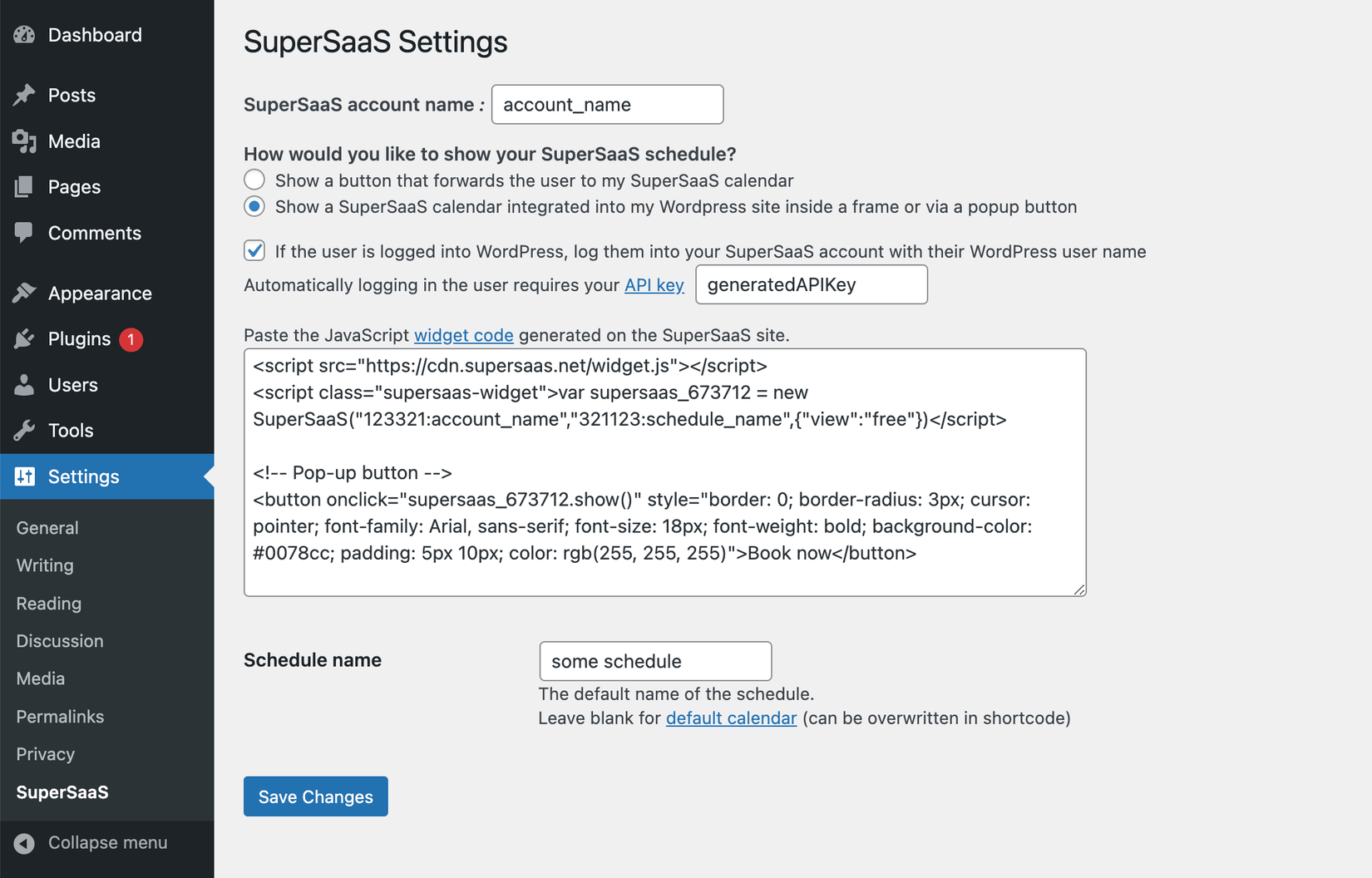Select the Appearance brush icon
The height and width of the screenshot is (878, 1372).
[25, 292]
